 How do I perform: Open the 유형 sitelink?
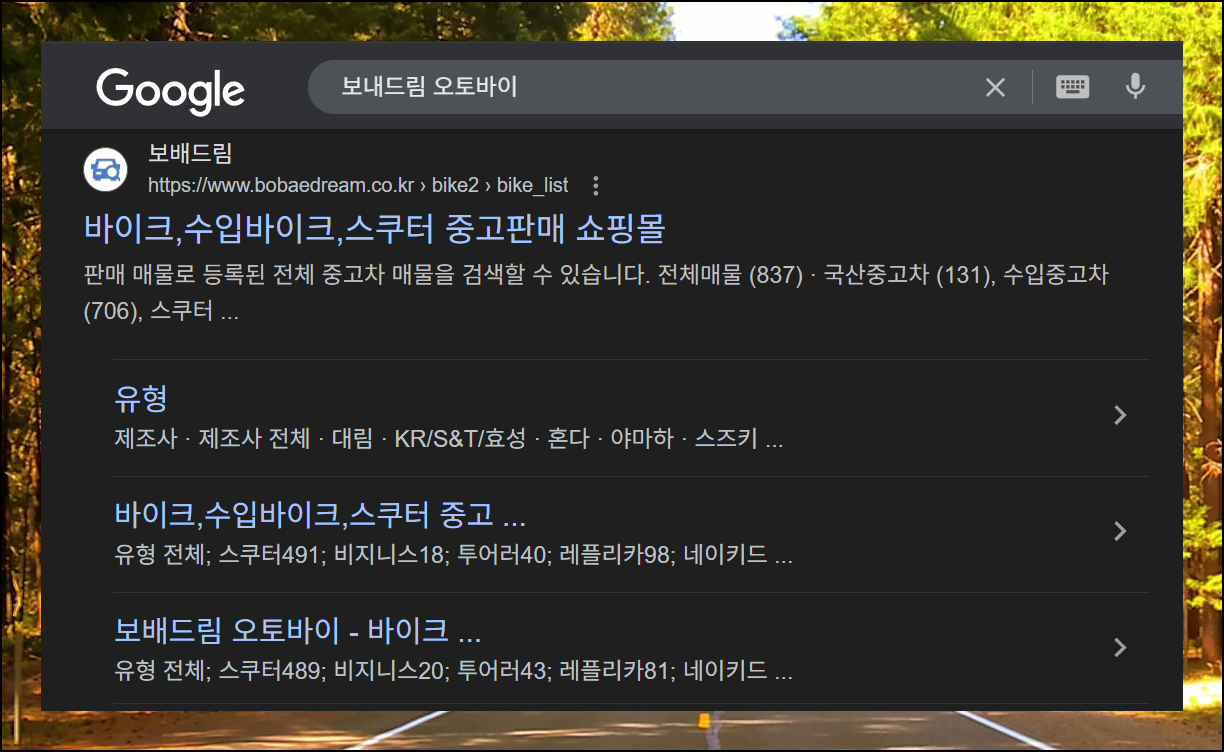coord(141,399)
